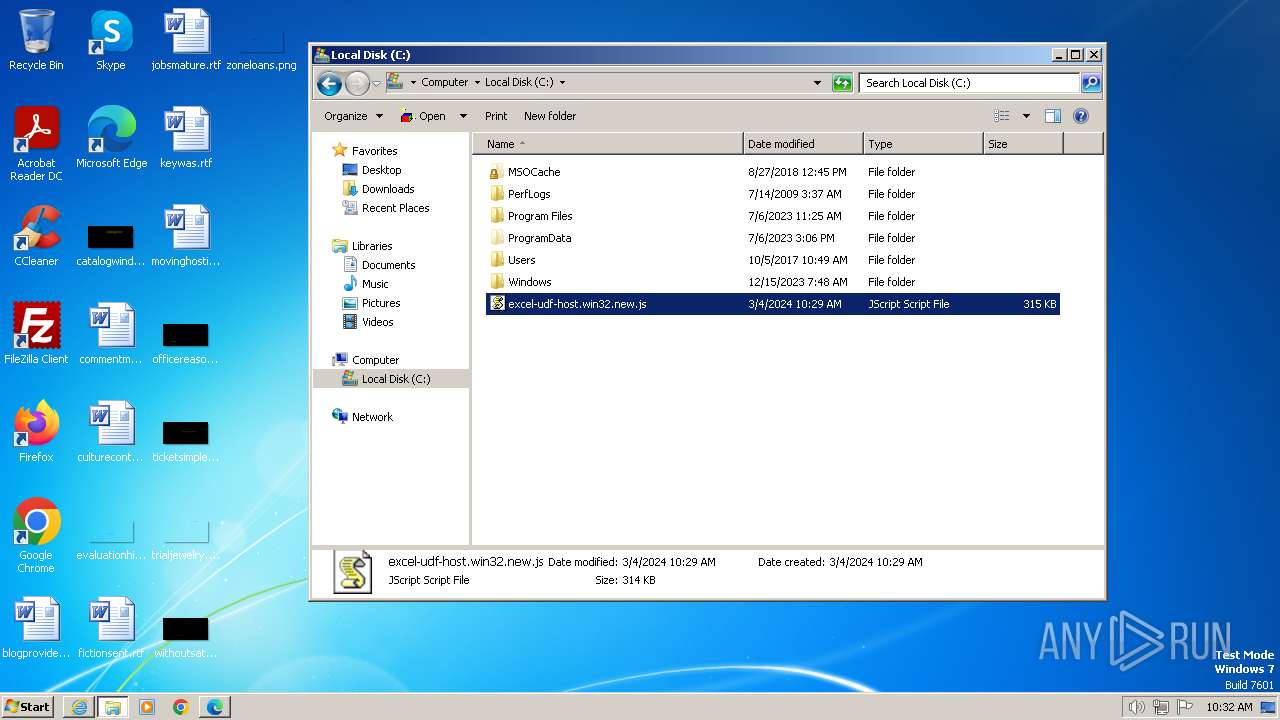This screenshot has width=1280, height=720.
Task: Open Google Chrome desktop shortcut
Action: (36, 536)
